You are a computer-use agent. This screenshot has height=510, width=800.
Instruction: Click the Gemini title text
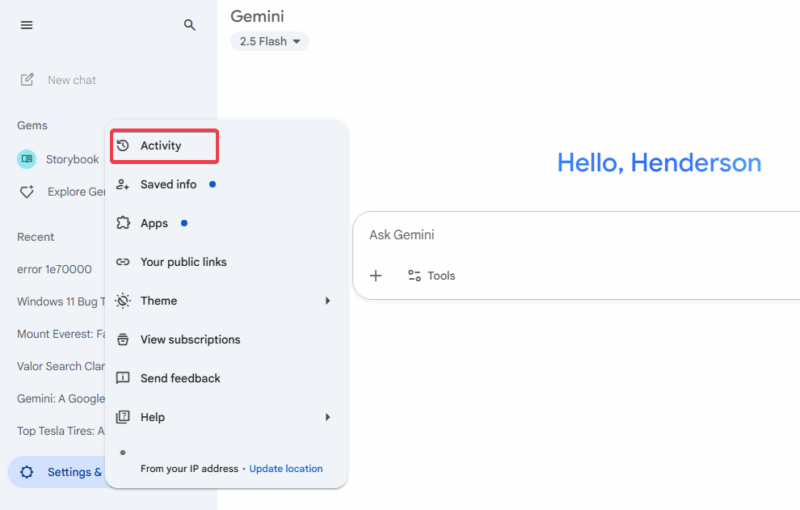257,16
